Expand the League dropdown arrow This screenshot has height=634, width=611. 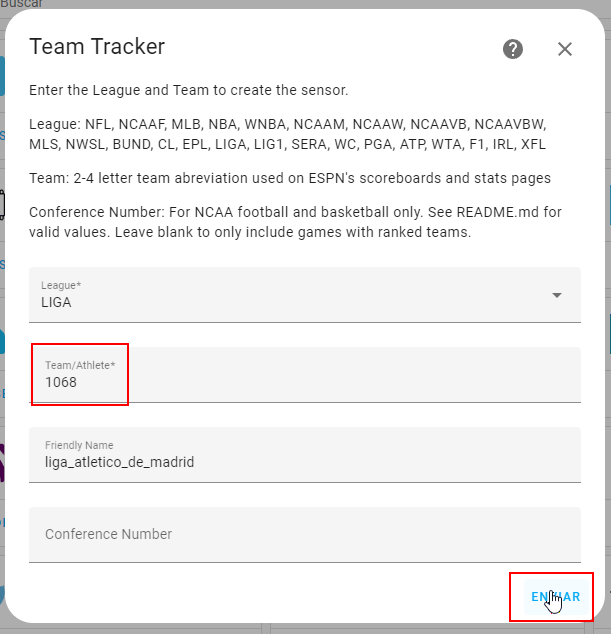[557, 295]
